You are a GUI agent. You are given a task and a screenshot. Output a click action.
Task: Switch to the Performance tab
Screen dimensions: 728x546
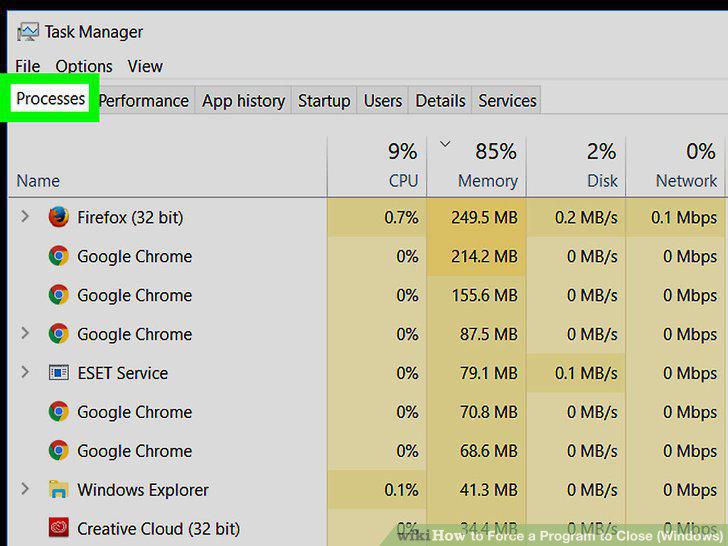click(x=144, y=100)
